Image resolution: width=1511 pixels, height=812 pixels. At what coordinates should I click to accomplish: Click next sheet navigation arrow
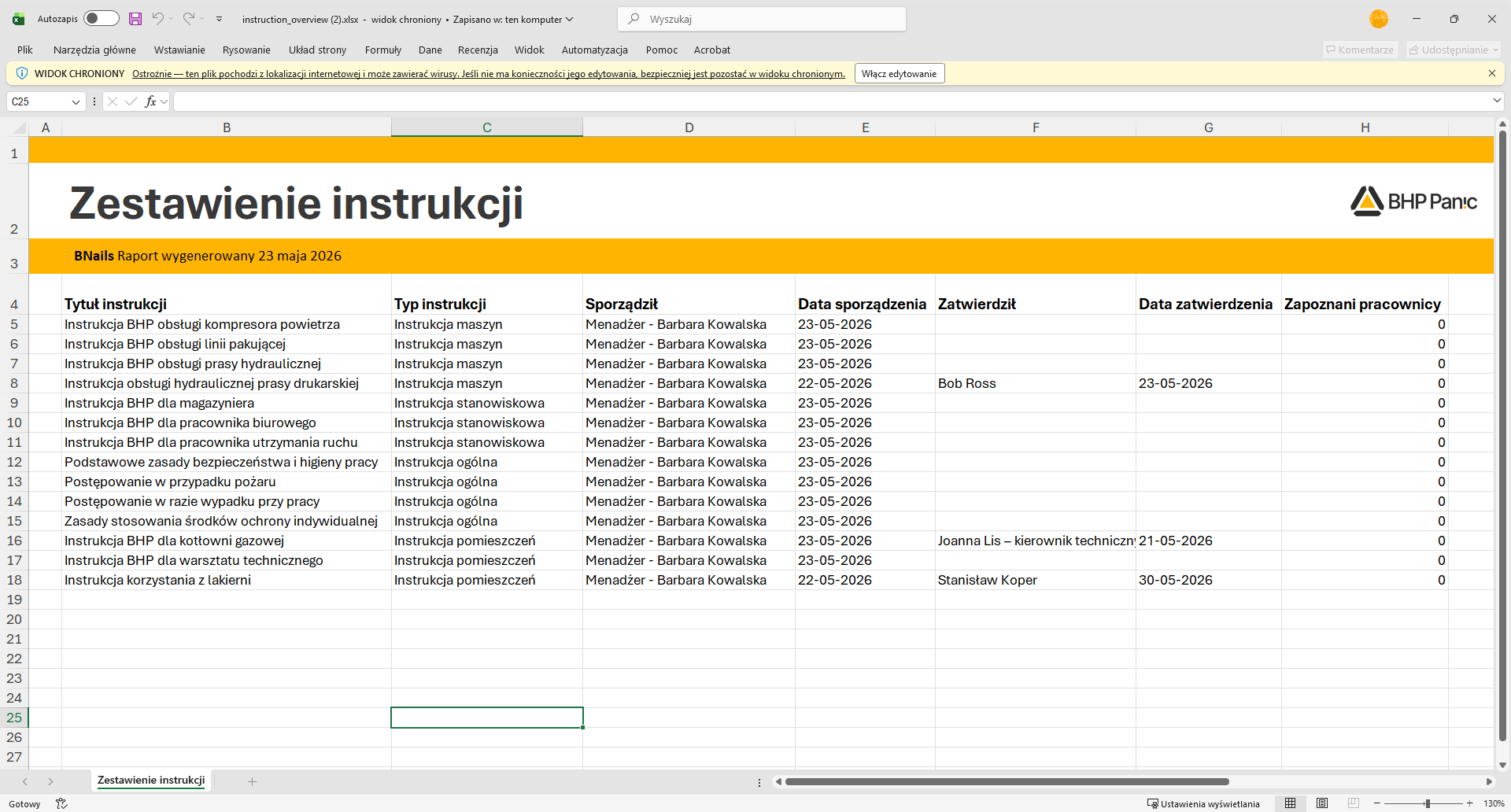(x=50, y=781)
